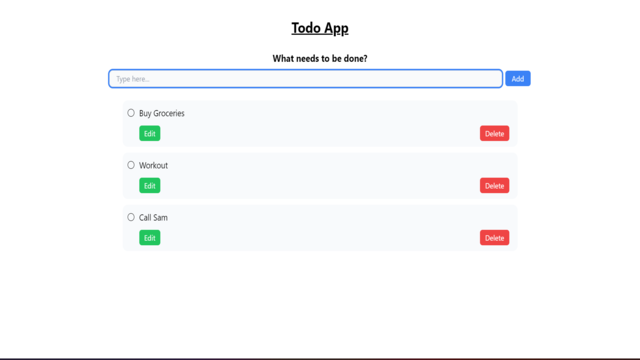The width and height of the screenshot is (640, 360).
Task: Click the blue Add button
Action: click(518, 79)
